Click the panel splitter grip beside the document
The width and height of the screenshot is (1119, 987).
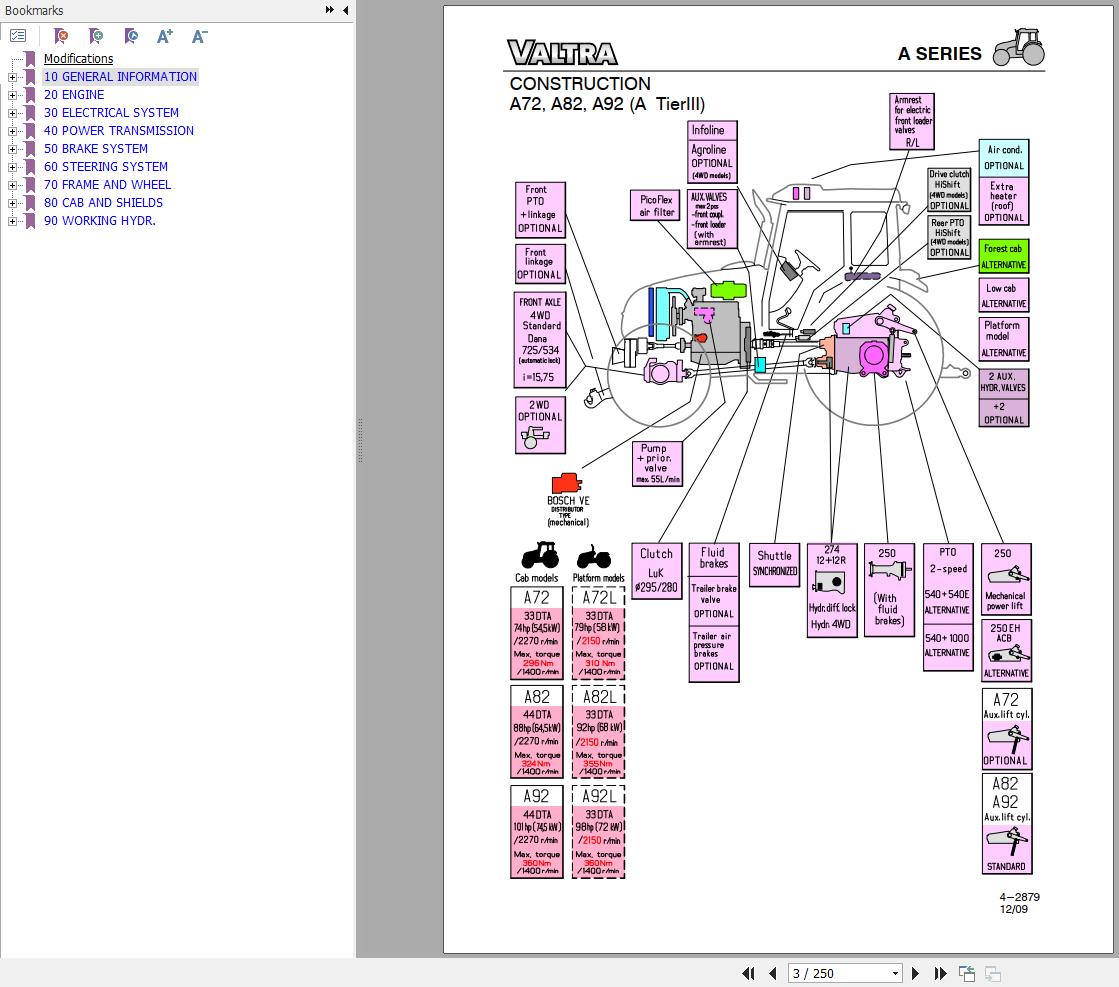(360, 441)
